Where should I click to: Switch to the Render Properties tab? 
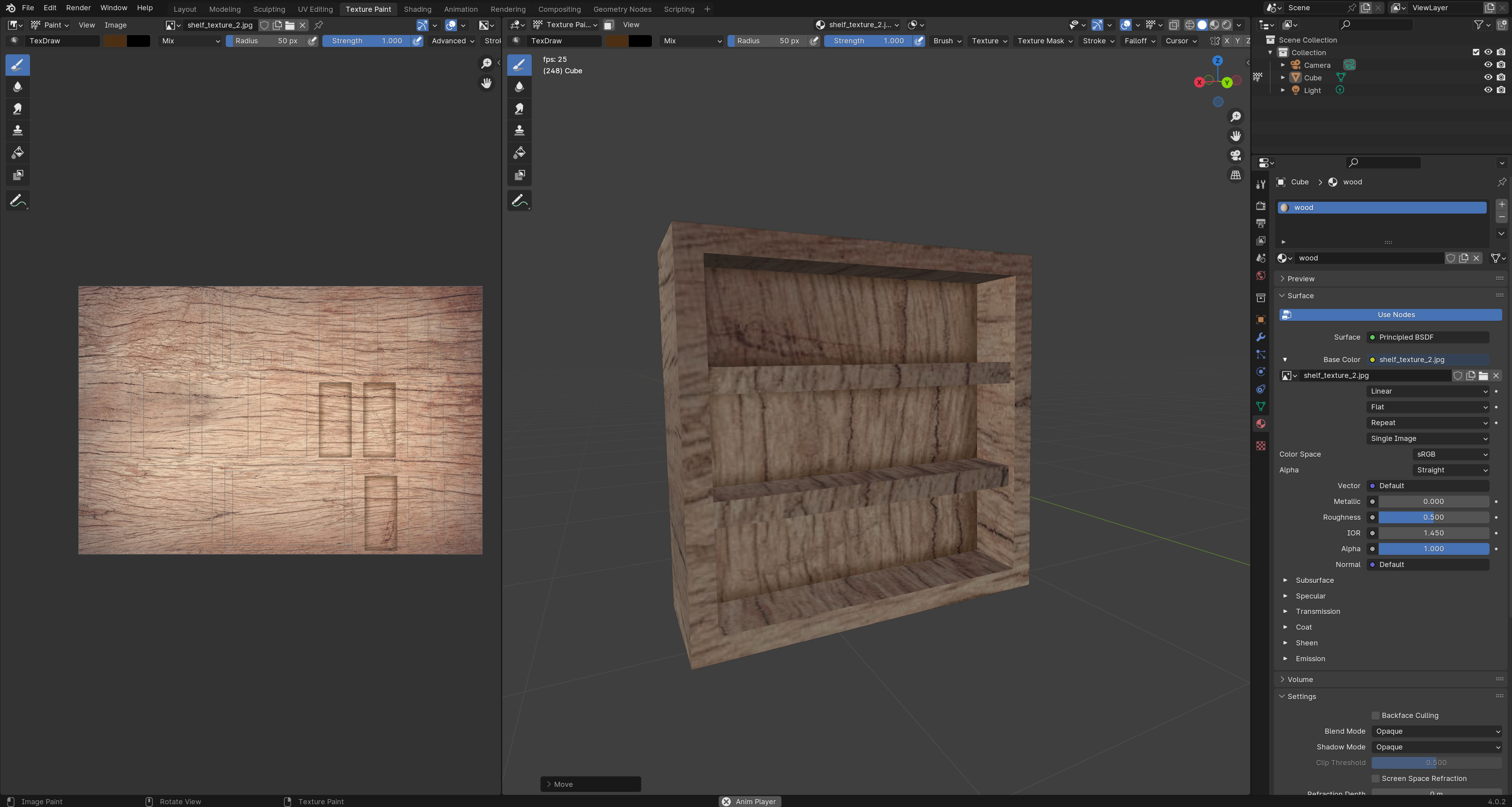[1260, 206]
